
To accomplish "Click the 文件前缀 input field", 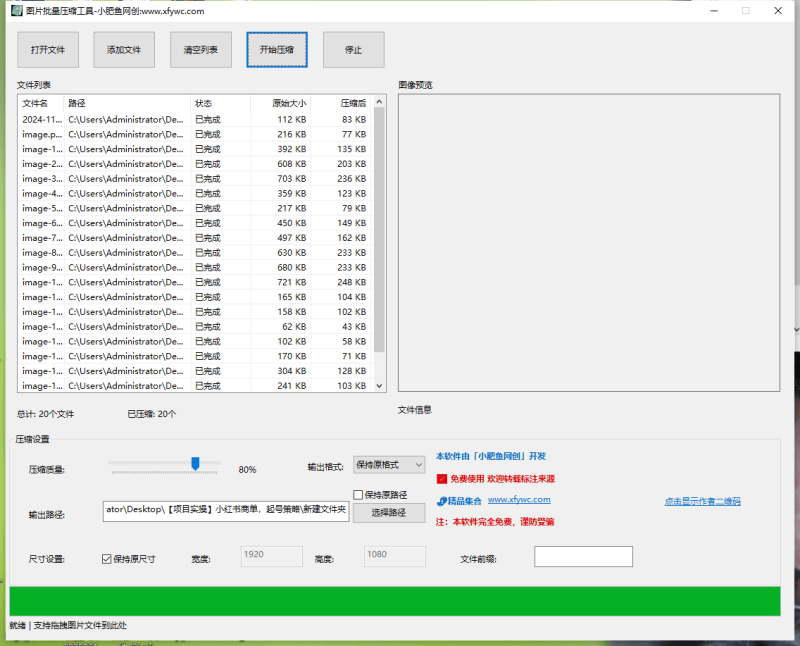I will click(x=583, y=556).
